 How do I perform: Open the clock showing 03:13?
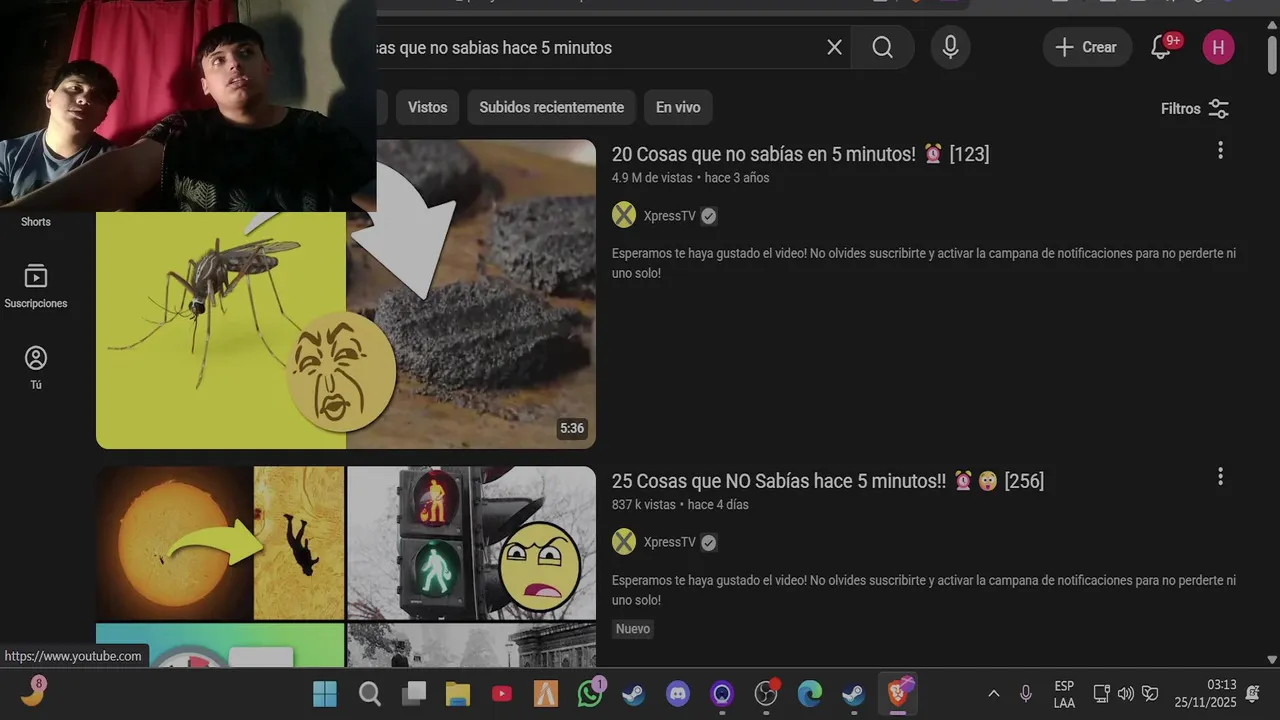(1206, 693)
